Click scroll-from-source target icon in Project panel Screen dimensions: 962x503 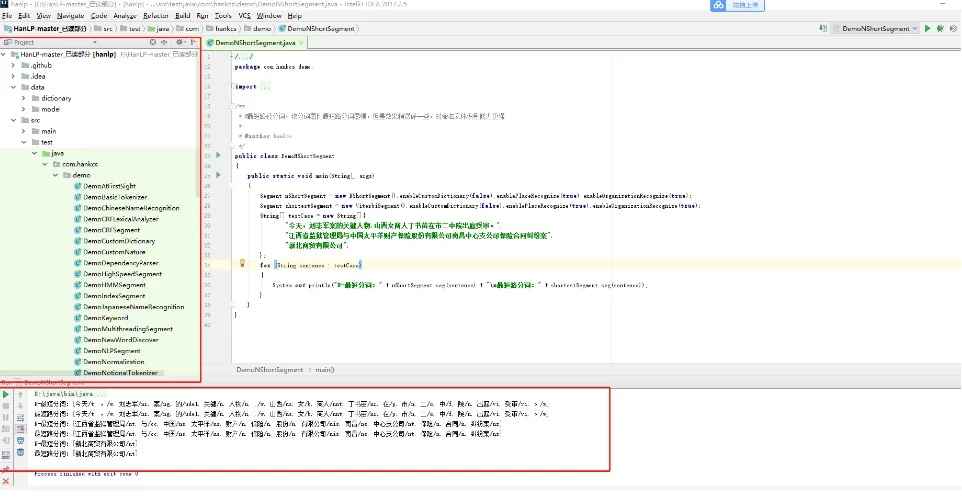pyautogui.click(x=153, y=42)
